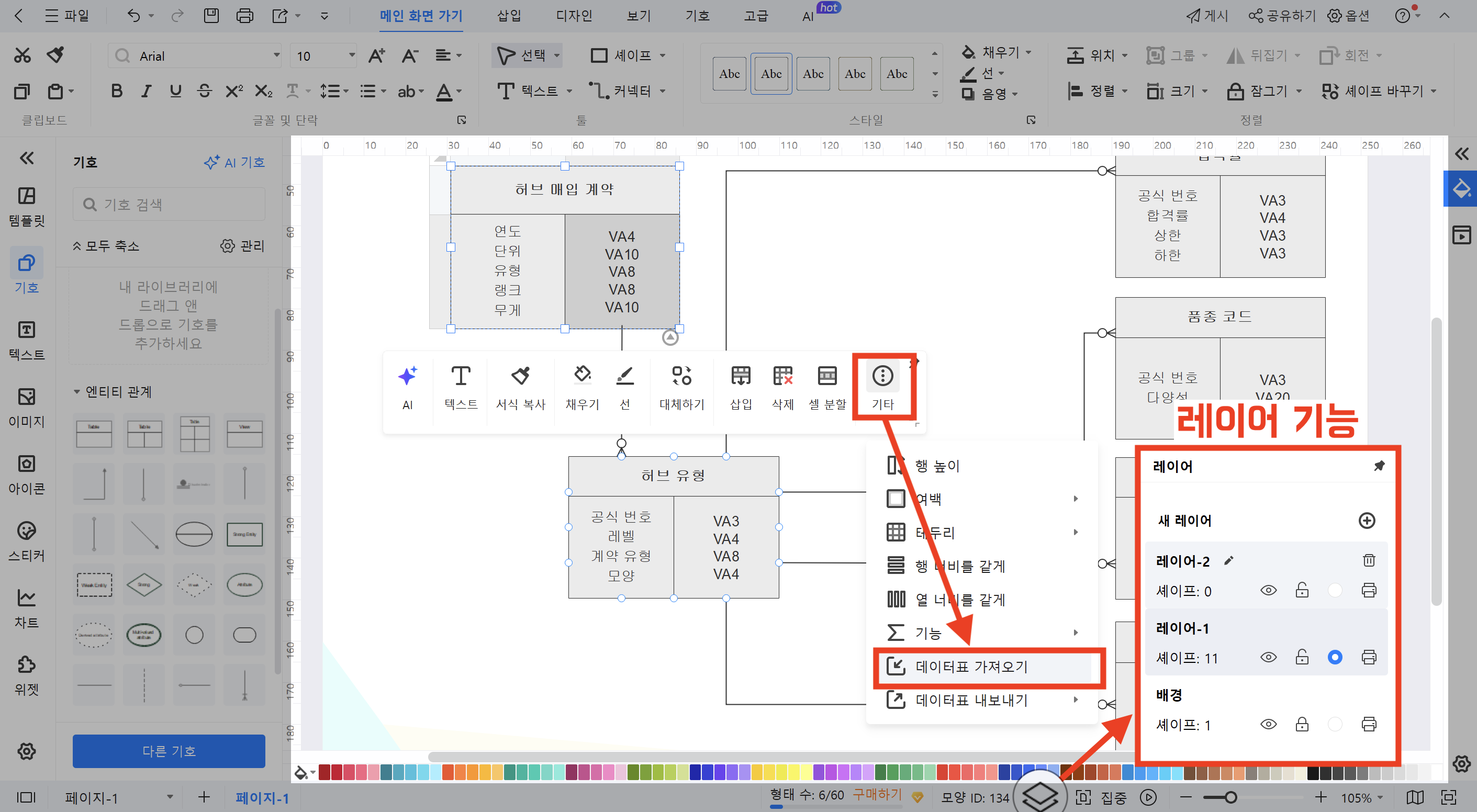
Task: Collapse the 엔티티 관계 section
Action: [x=78, y=392]
